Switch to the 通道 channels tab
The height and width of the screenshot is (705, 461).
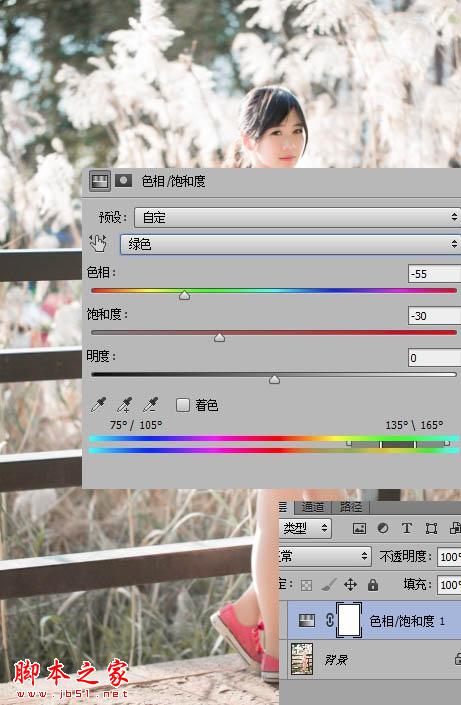pyautogui.click(x=313, y=507)
